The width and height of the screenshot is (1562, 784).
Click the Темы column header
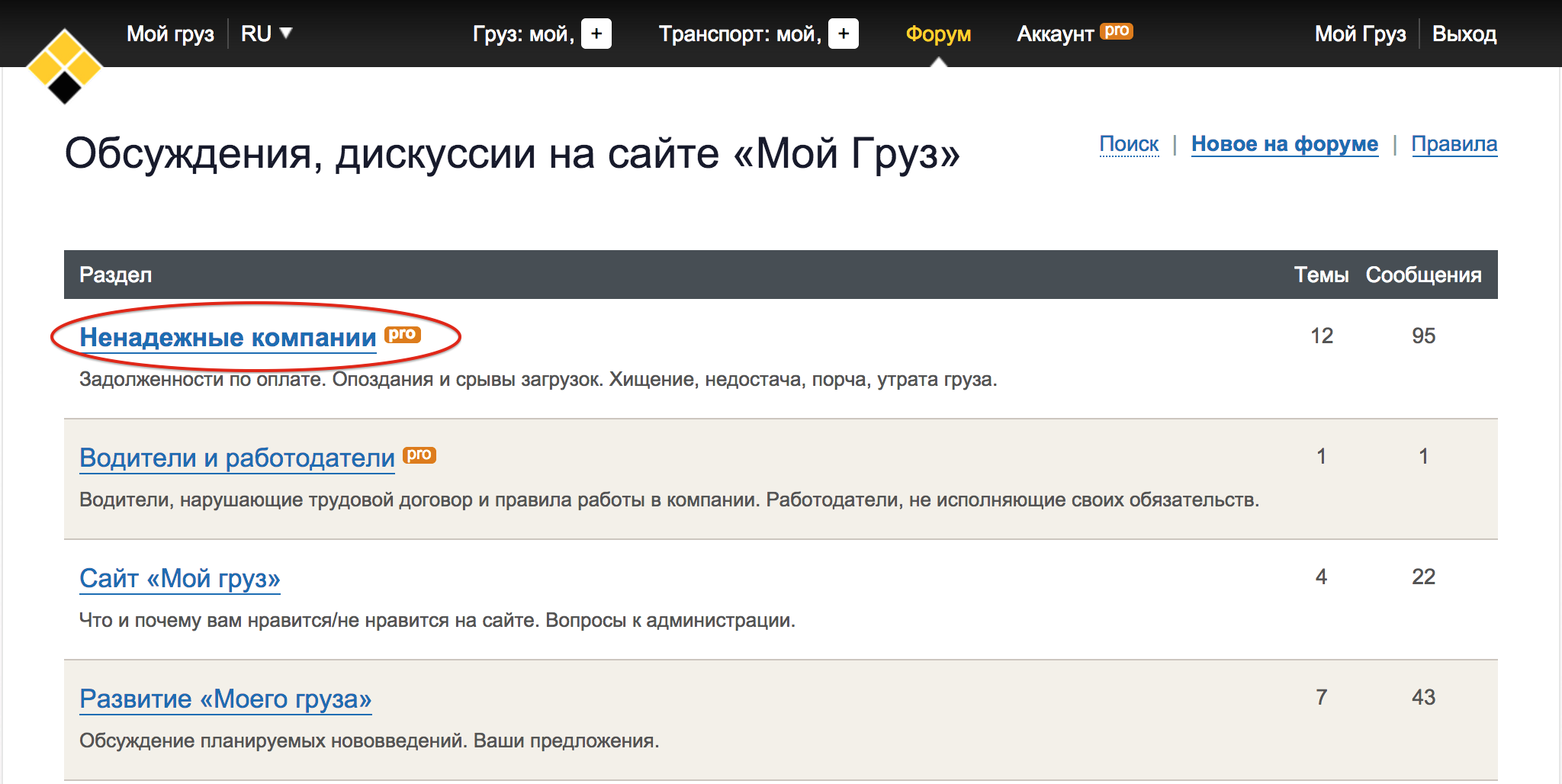tap(1321, 275)
